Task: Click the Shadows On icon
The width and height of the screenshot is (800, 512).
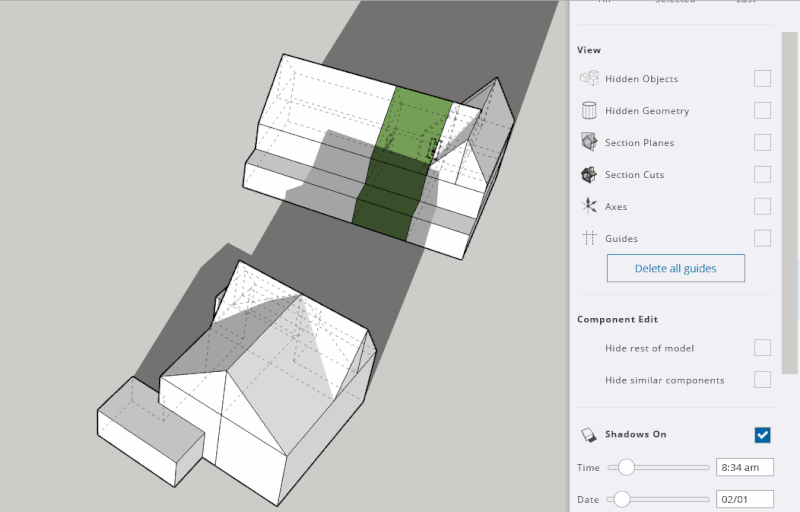Action: point(589,435)
